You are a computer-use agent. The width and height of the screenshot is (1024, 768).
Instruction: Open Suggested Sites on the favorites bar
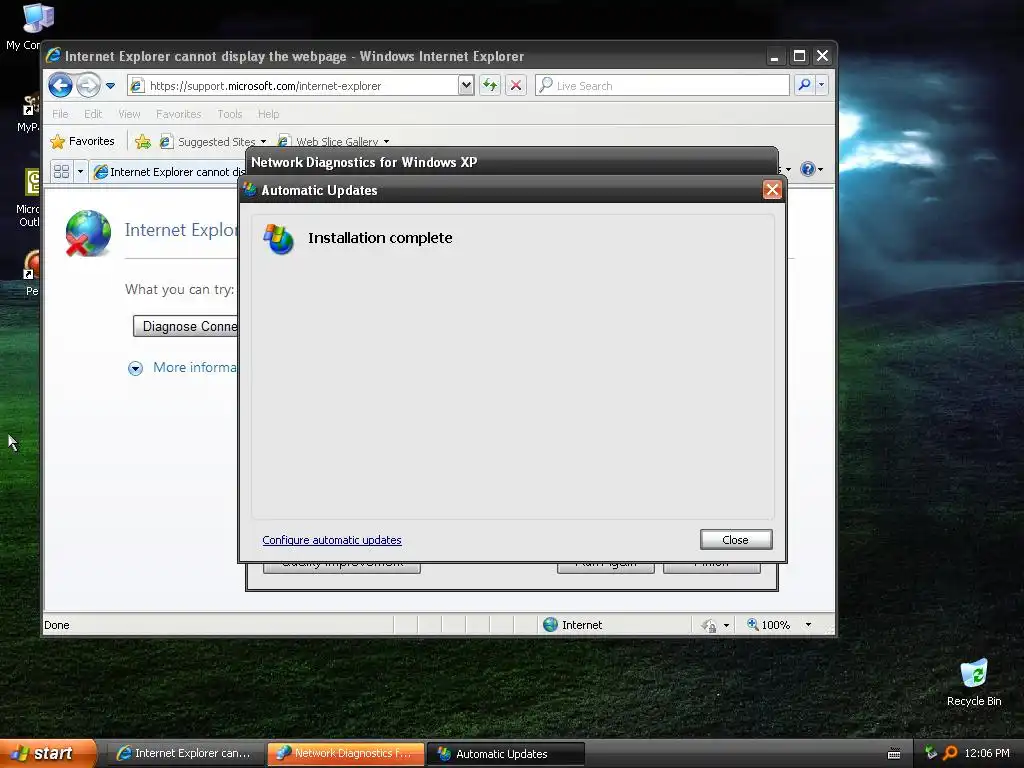pyautogui.click(x=213, y=141)
